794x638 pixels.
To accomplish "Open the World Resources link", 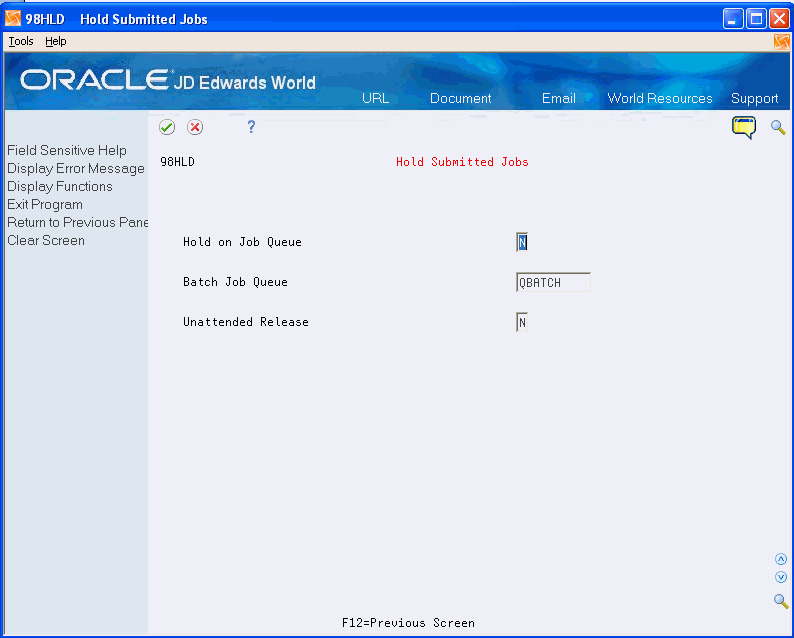I will coord(660,98).
